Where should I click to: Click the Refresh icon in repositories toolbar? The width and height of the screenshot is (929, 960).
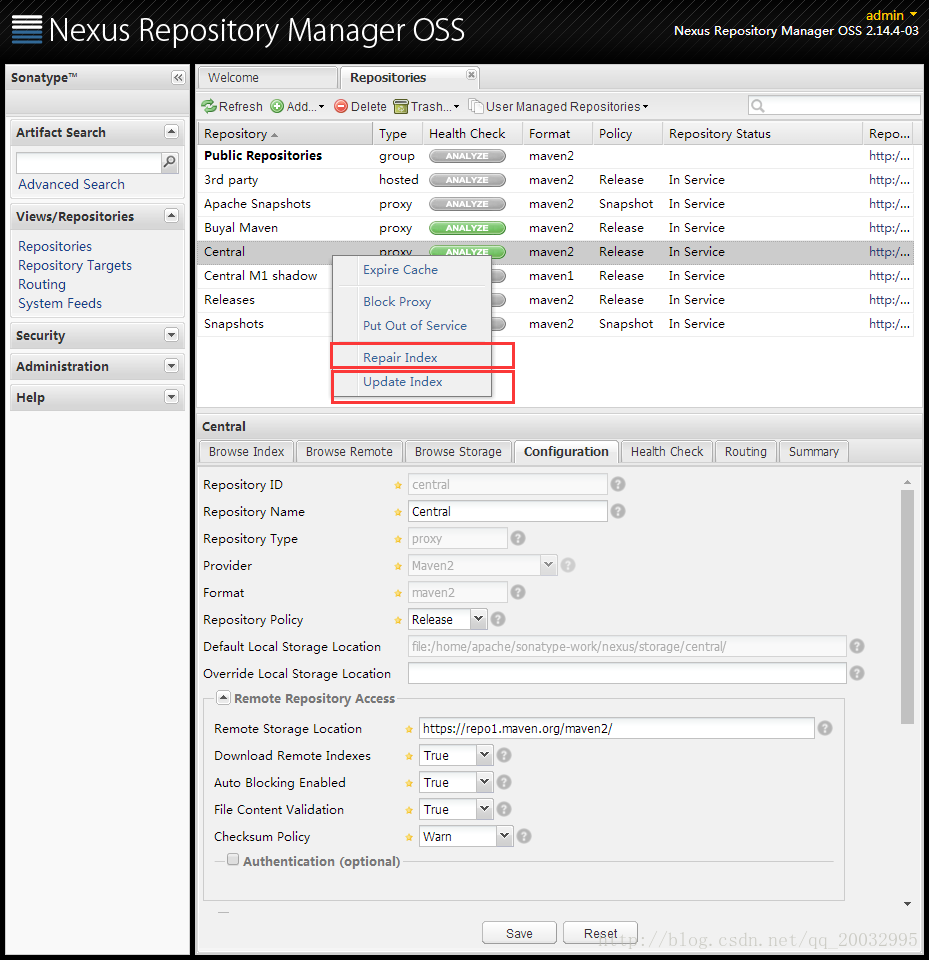(209, 107)
